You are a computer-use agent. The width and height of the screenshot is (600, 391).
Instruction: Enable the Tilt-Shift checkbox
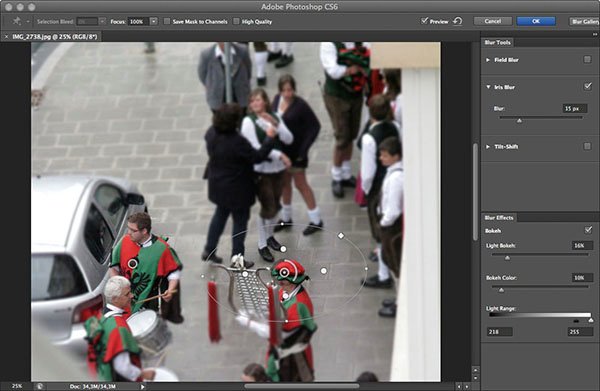coord(587,146)
